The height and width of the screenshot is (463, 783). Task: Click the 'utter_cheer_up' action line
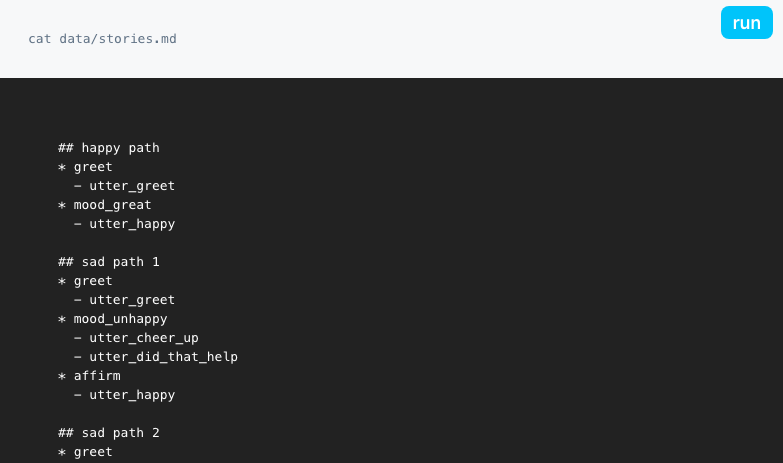tap(144, 338)
